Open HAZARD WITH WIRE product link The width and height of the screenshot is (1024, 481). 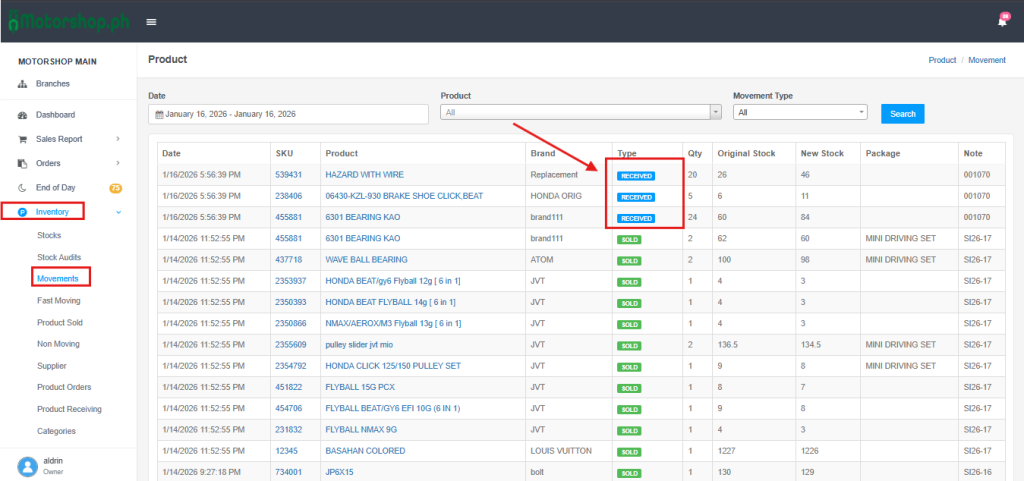(364, 175)
